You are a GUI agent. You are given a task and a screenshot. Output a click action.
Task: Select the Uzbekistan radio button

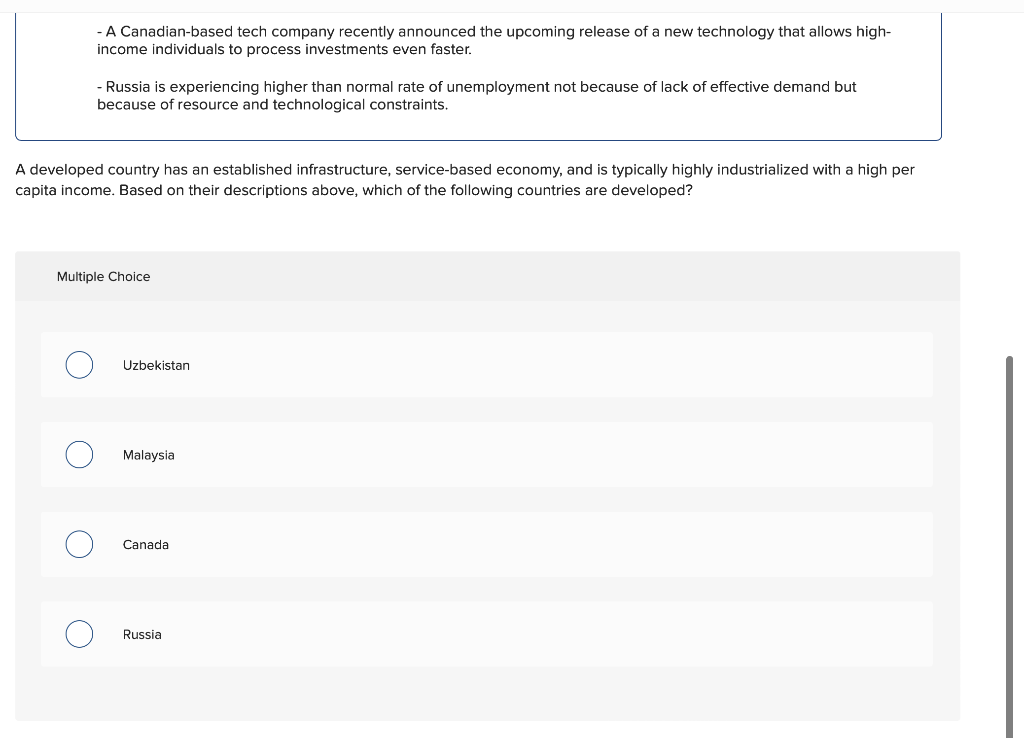click(x=79, y=364)
